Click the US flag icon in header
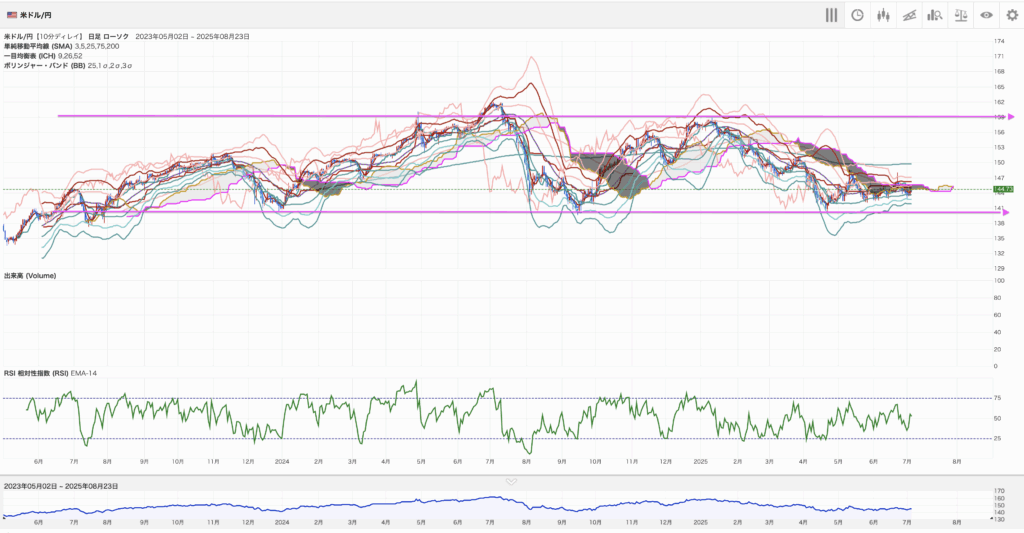Viewport: 1024px width, 533px height. [x=11, y=16]
